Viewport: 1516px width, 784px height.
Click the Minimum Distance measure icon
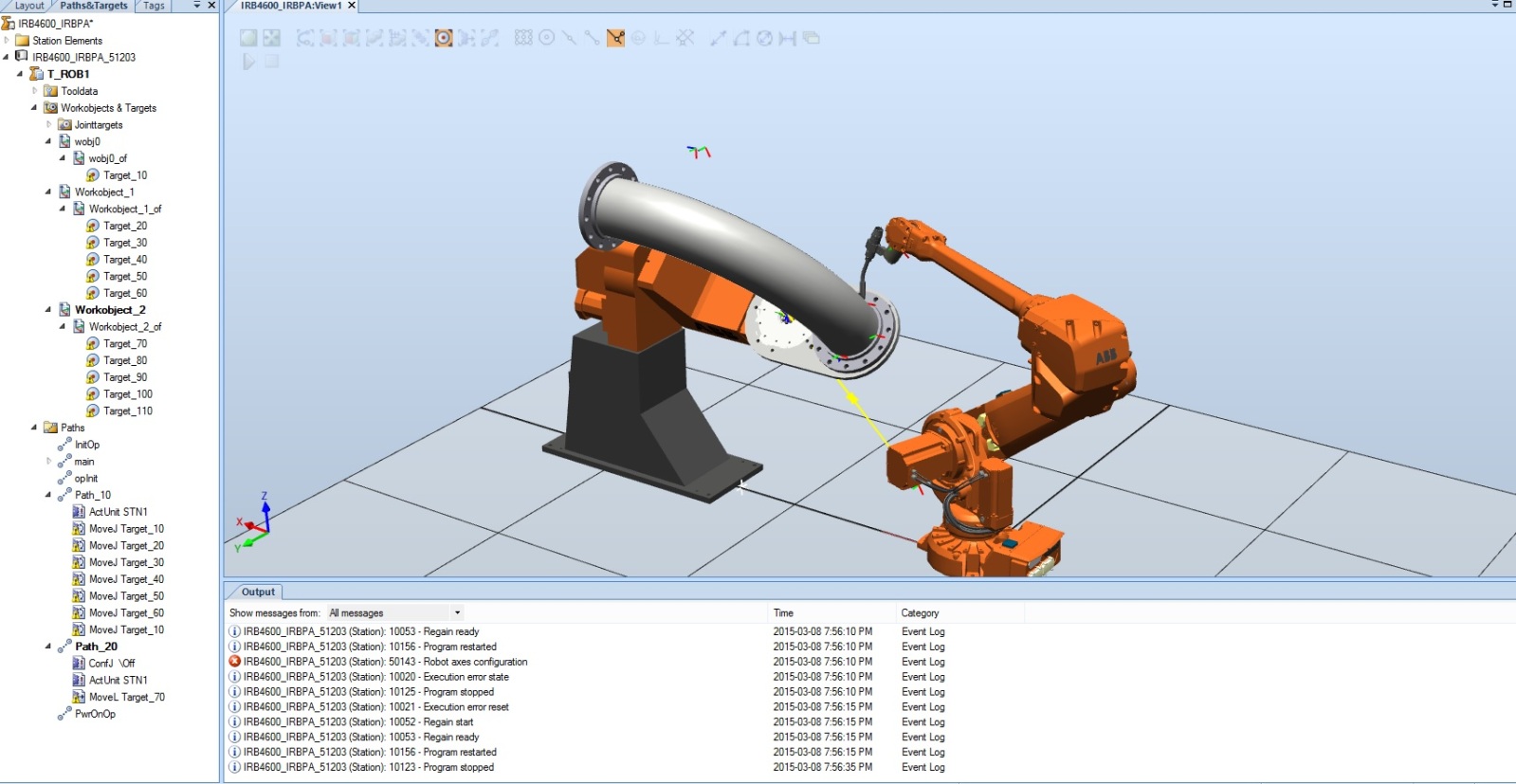point(787,38)
